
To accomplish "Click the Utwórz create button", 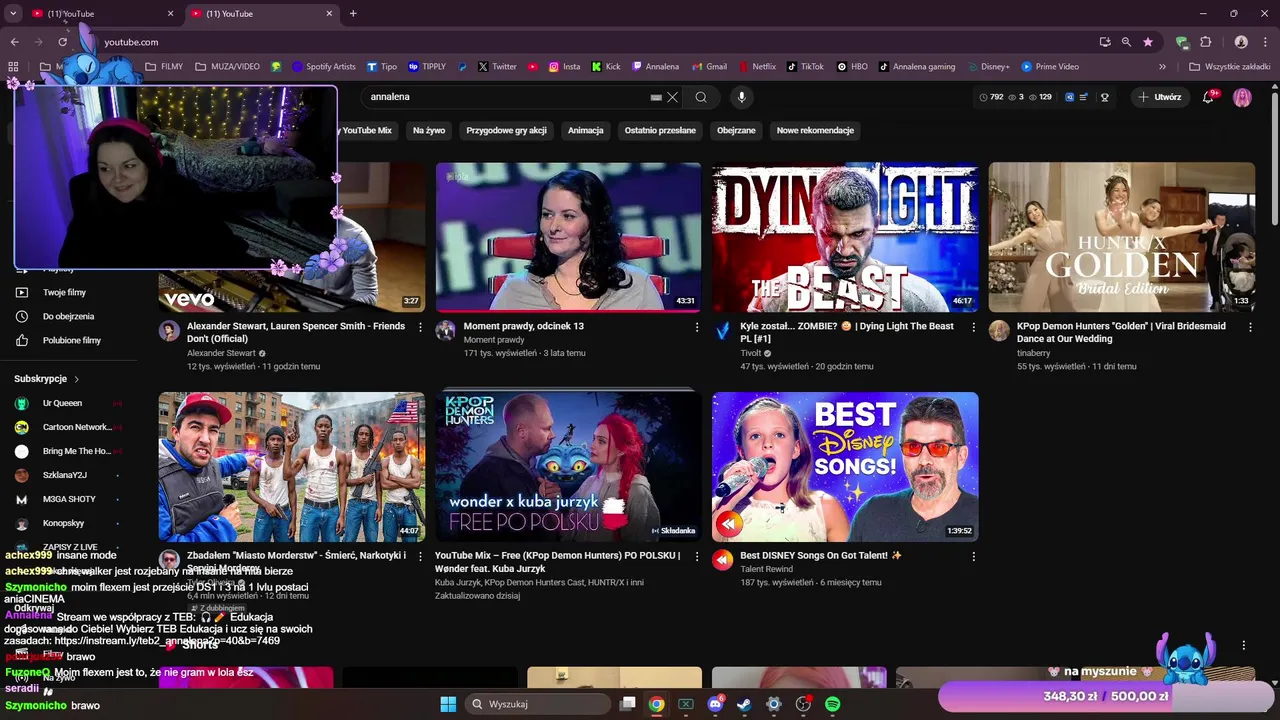I will pos(1160,97).
